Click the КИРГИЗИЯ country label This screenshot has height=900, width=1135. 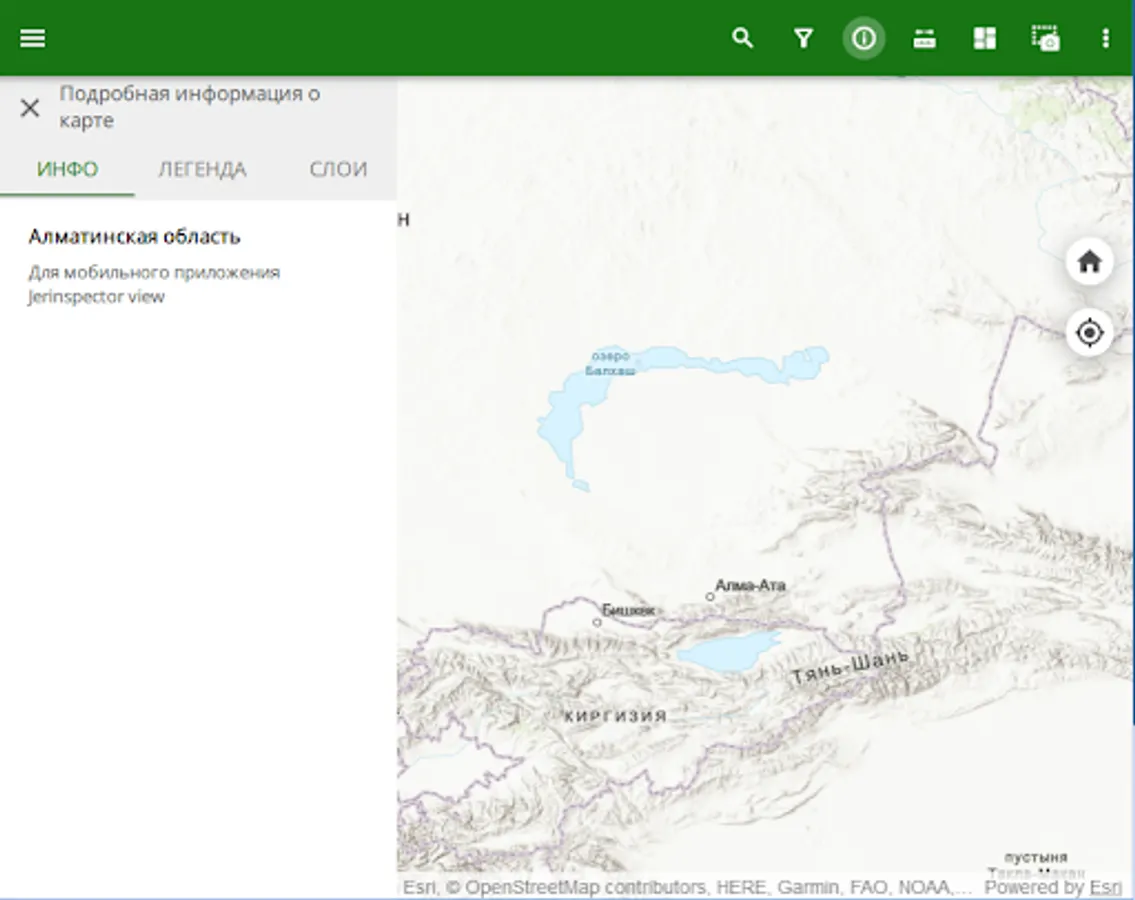[x=616, y=716]
